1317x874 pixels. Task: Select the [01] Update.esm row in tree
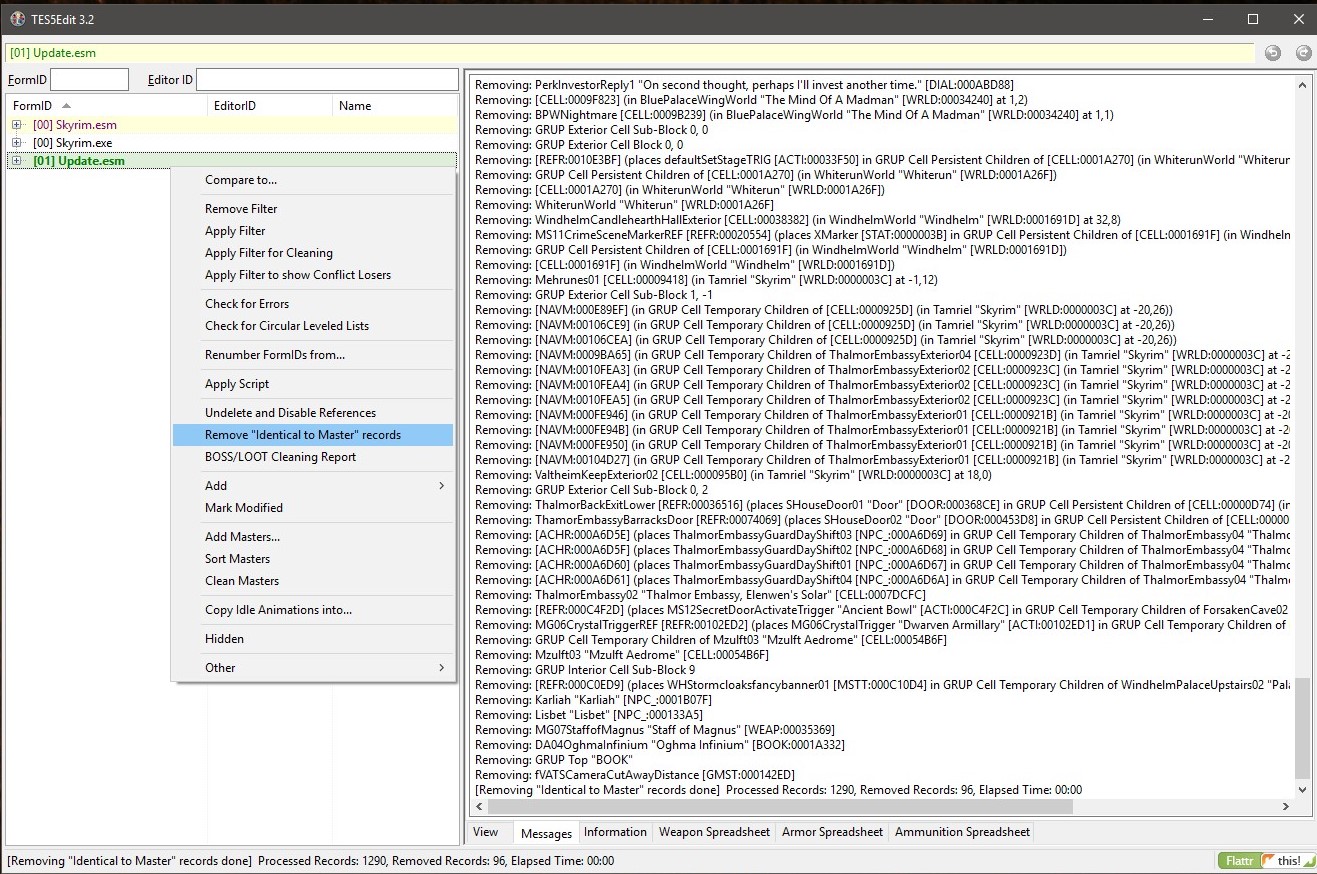(232, 161)
